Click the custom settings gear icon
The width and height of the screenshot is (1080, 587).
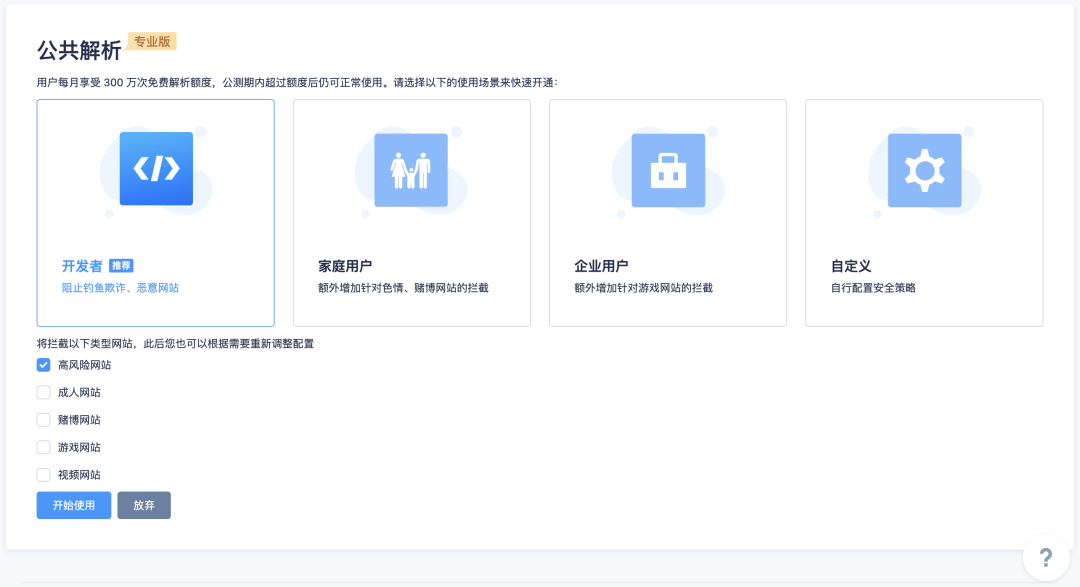(924, 170)
